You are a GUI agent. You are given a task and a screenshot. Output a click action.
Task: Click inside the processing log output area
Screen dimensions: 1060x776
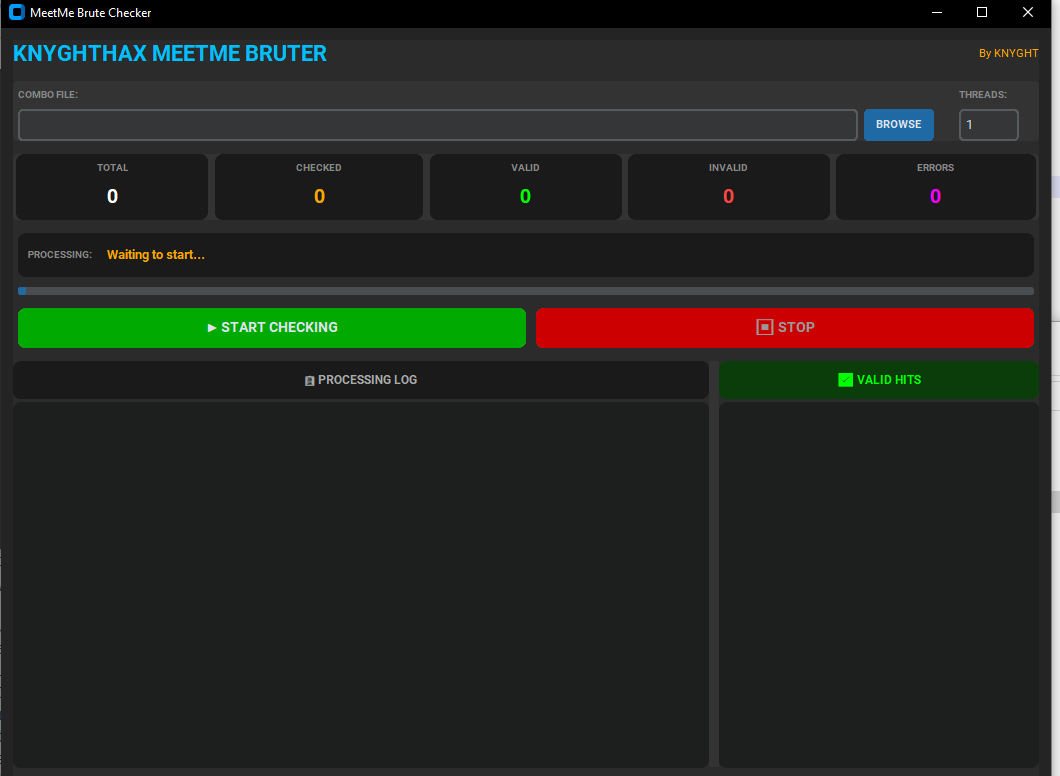click(x=361, y=585)
